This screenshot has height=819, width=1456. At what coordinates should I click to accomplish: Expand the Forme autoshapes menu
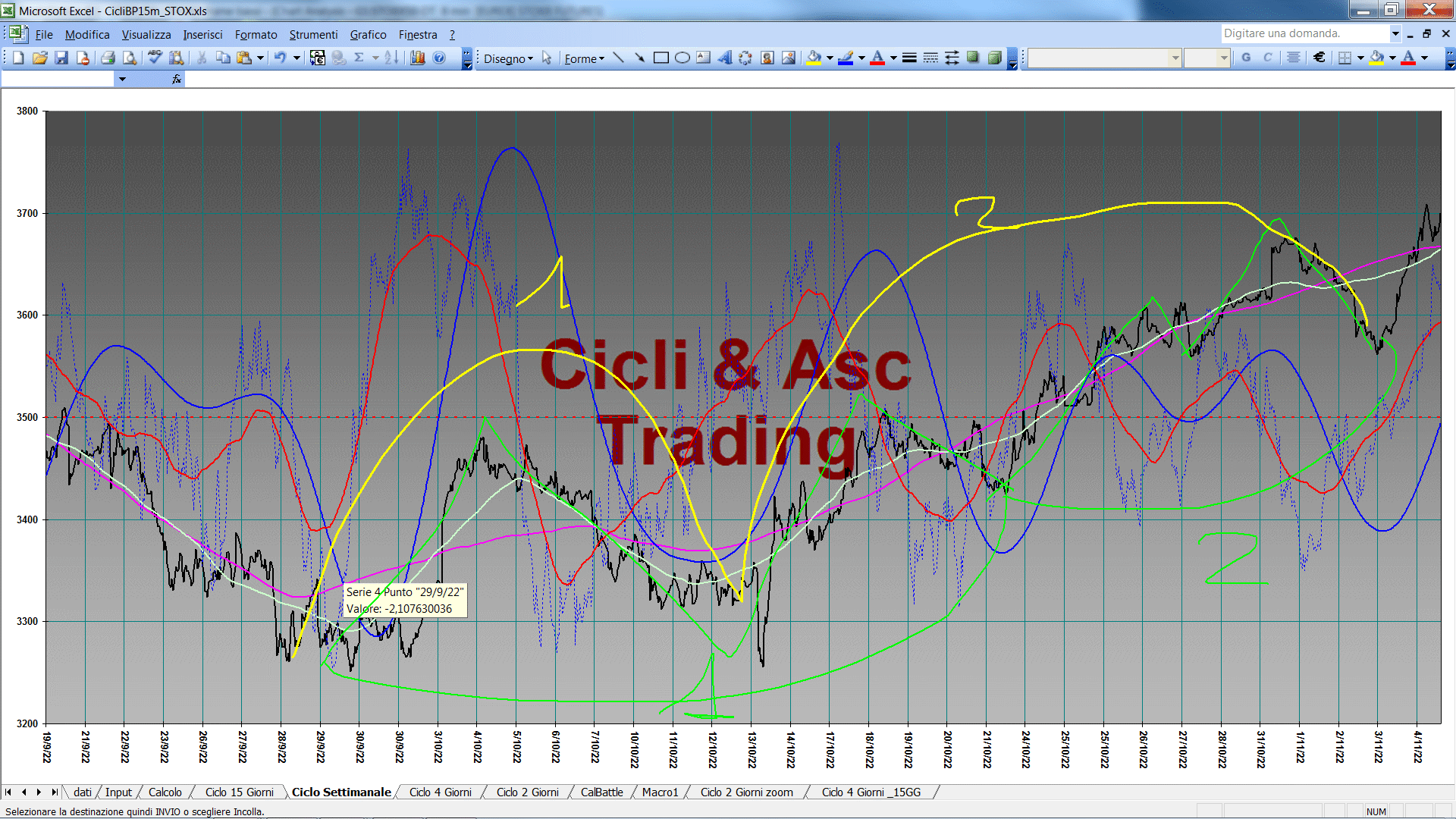pos(584,58)
